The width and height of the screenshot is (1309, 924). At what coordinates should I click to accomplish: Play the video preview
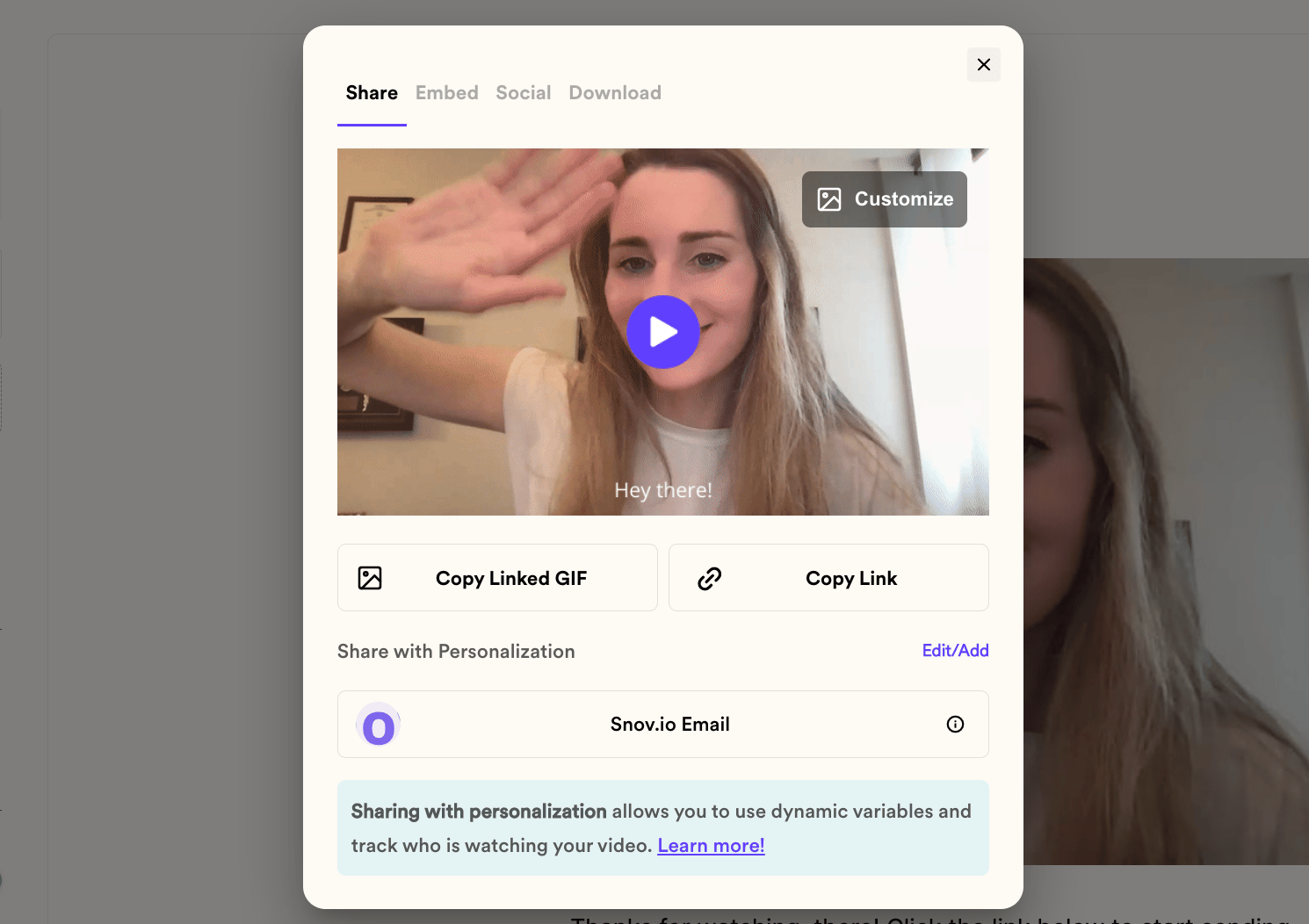(663, 332)
